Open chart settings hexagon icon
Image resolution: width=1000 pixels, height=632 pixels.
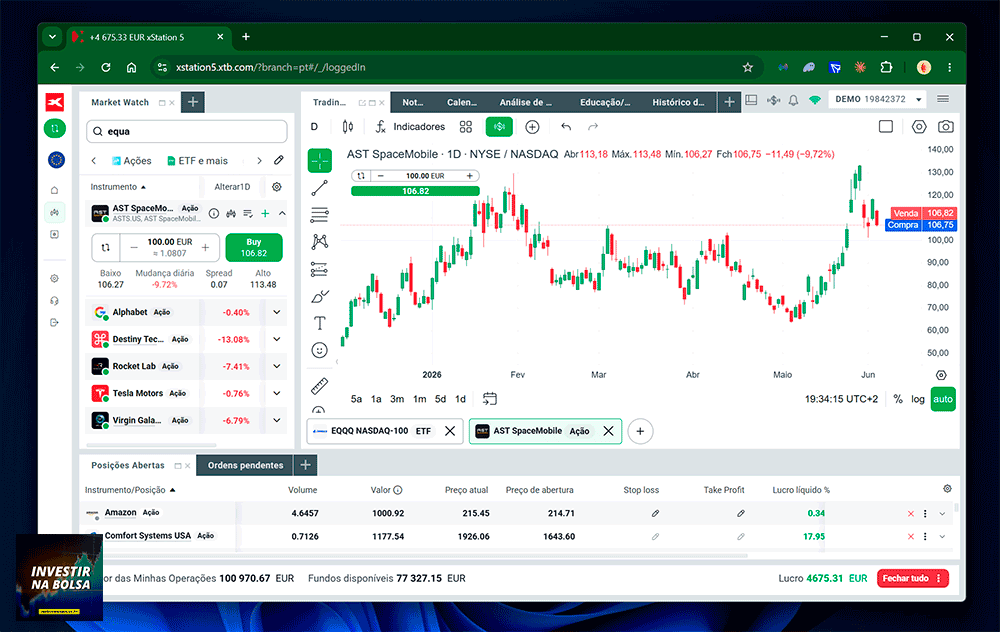point(919,127)
